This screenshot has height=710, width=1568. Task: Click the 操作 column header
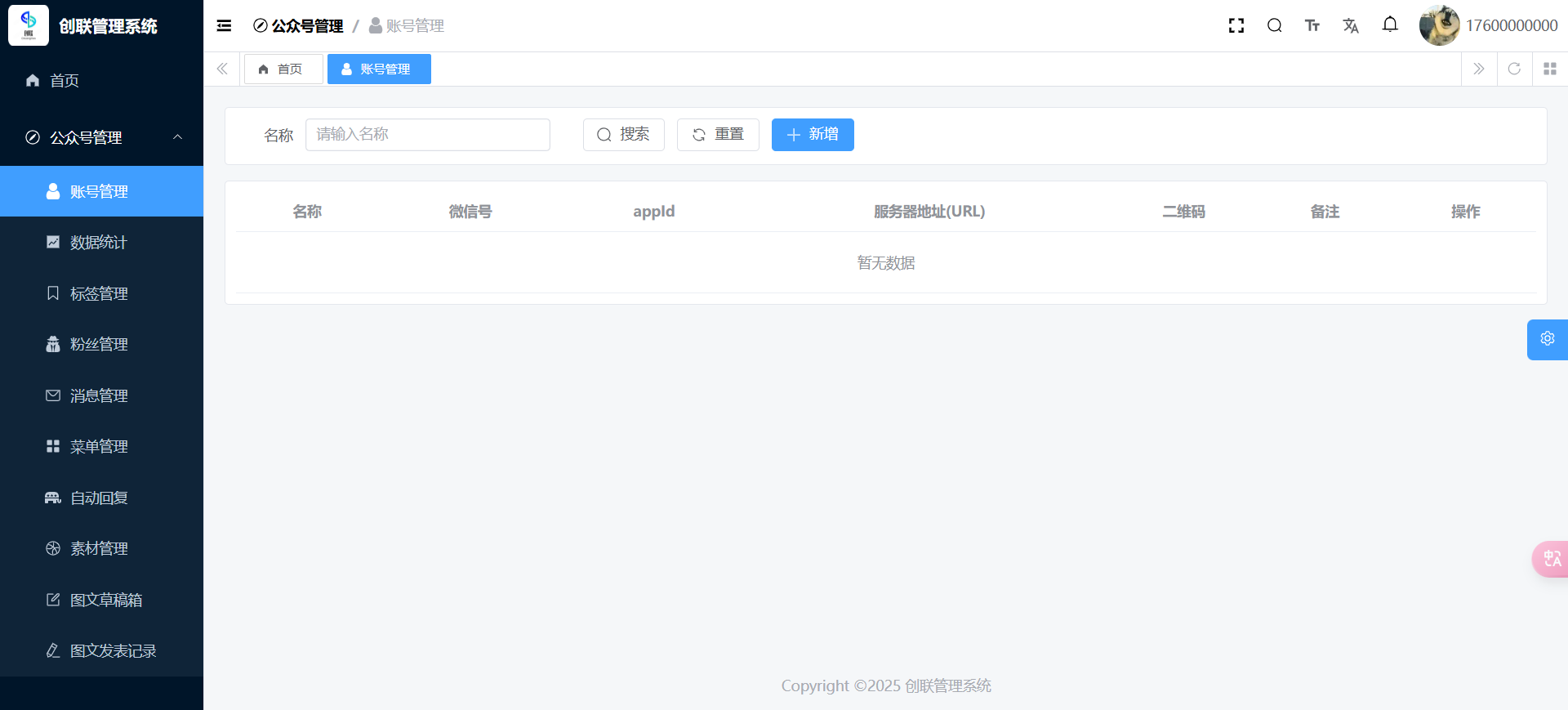(x=1465, y=212)
